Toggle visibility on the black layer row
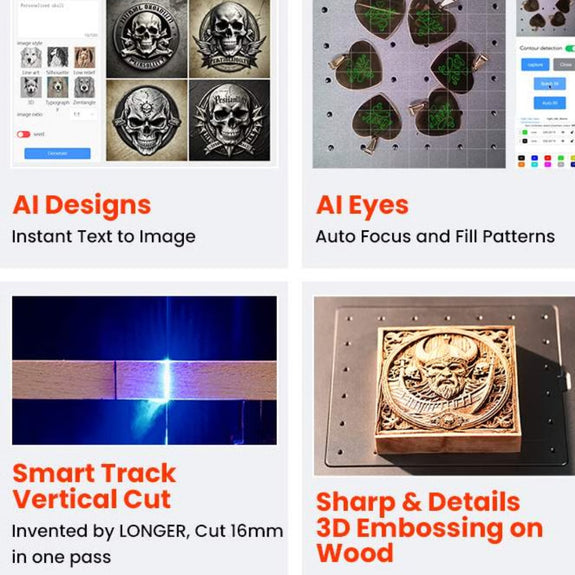The width and height of the screenshot is (575, 575). point(563,141)
